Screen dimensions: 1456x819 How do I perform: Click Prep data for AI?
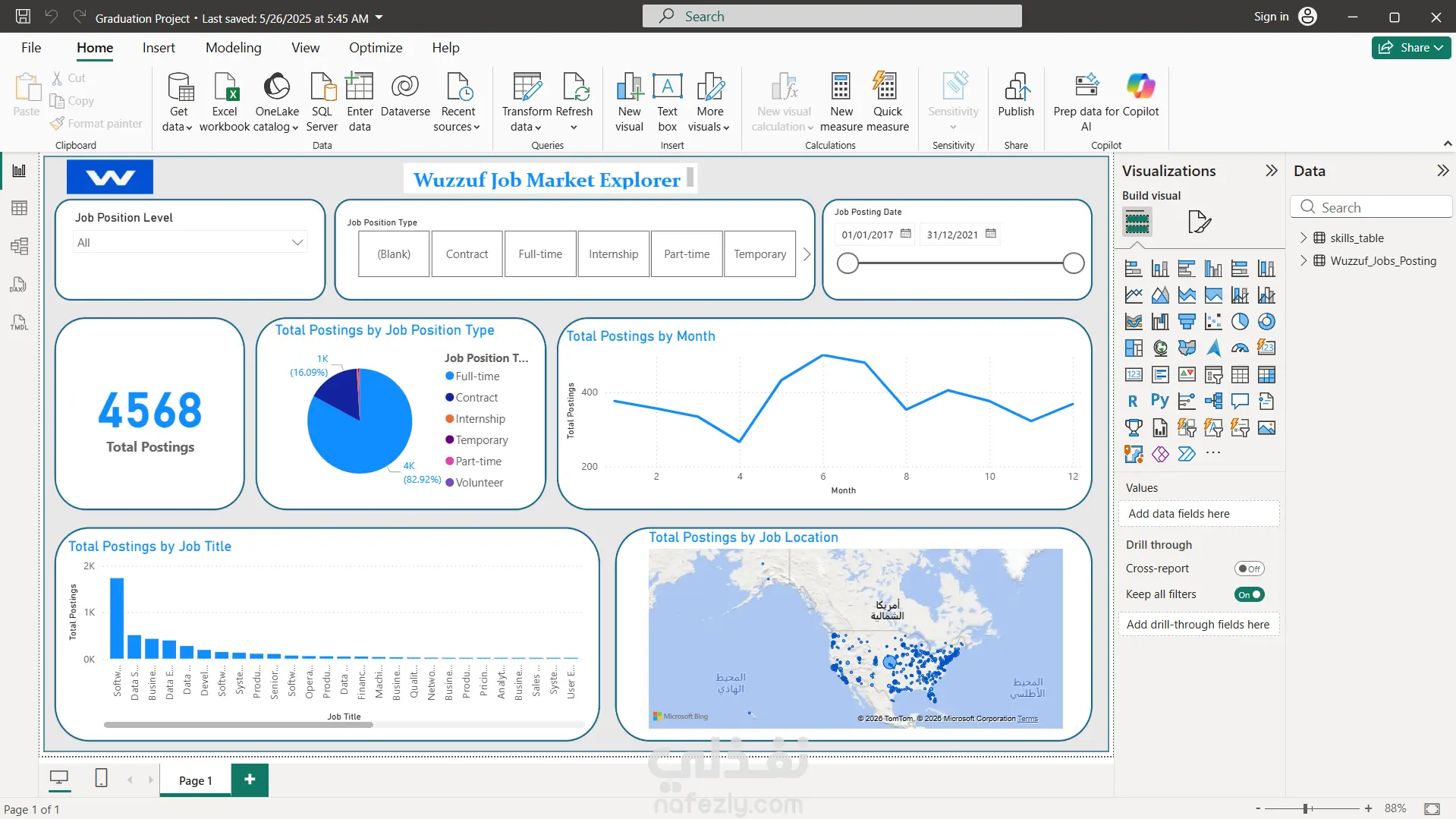[x=1086, y=102]
